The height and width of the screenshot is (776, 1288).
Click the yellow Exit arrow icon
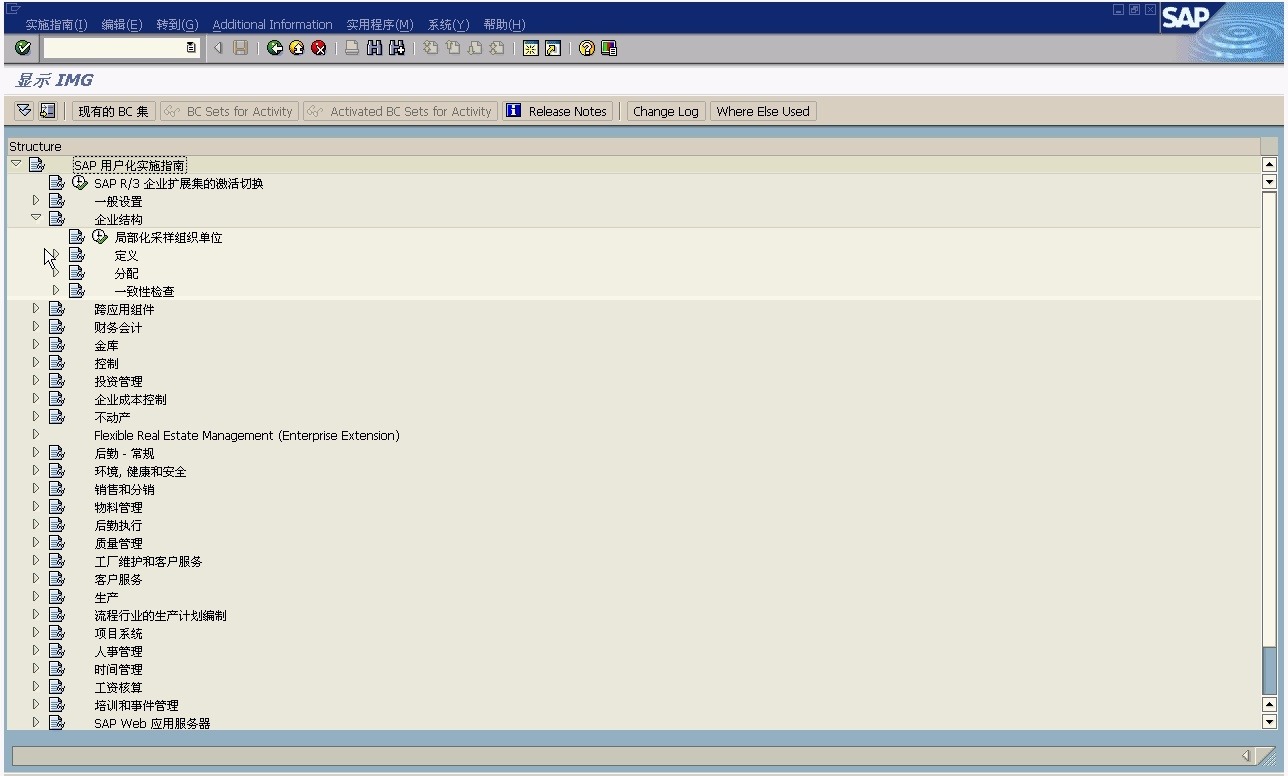(296, 48)
